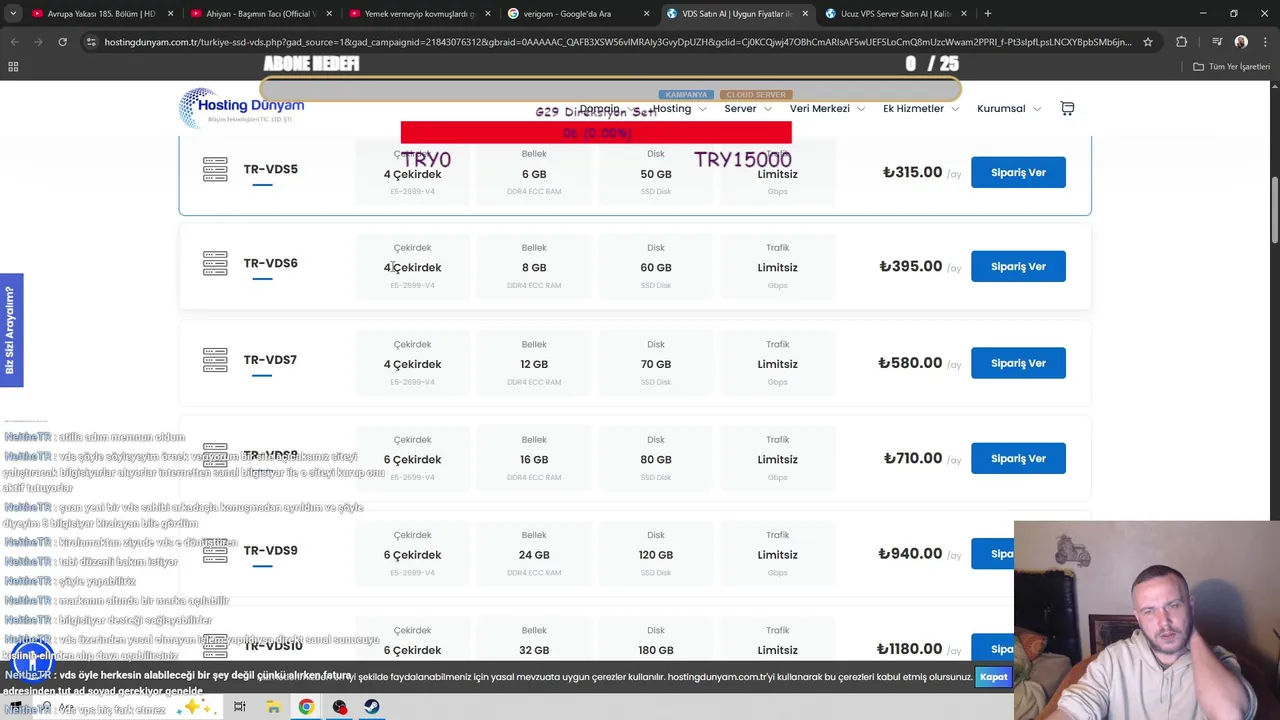This screenshot has height=720, width=1280.
Task: Click the TR-VDS5 server rack icon
Action: [215, 169]
